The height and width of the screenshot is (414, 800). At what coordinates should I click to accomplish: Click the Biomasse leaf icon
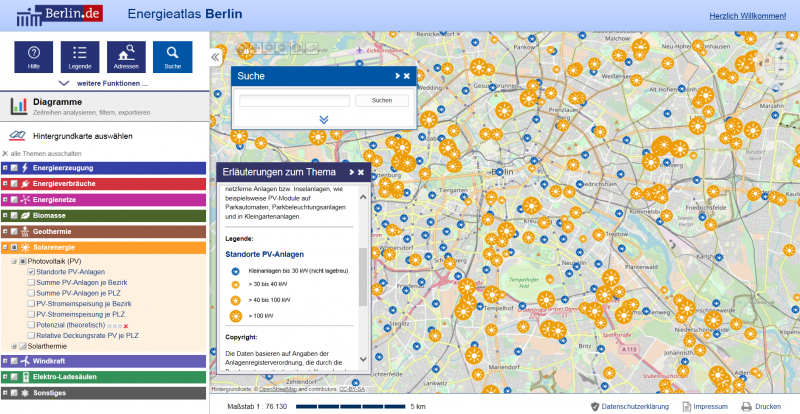point(24,216)
